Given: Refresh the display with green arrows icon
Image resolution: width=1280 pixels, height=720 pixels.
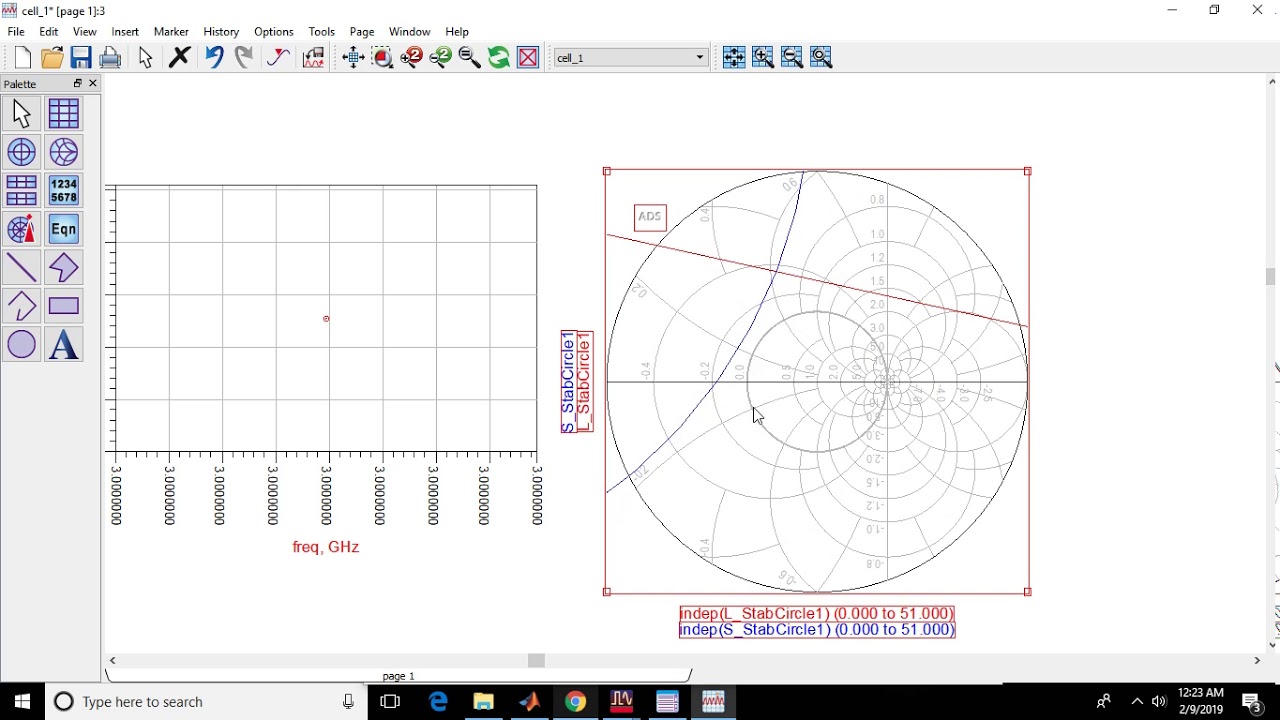Looking at the screenshot, I should coord(498,58).
